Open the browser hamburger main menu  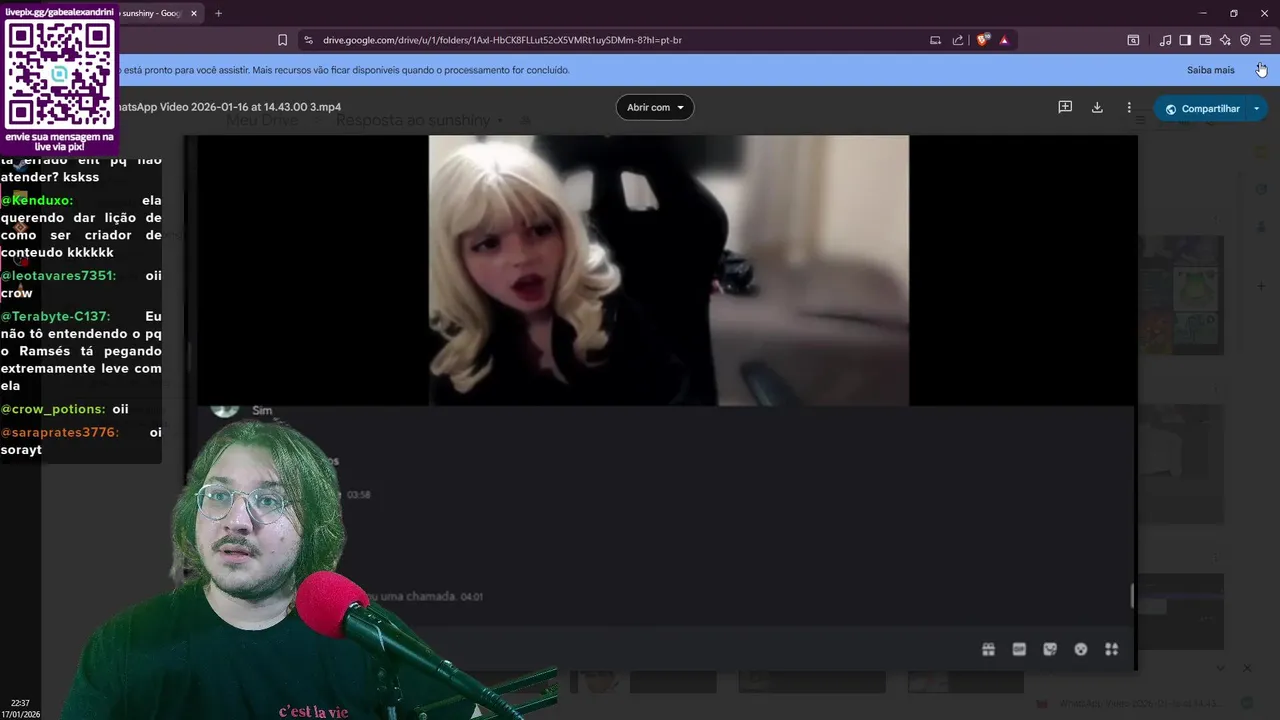[1265, 40]
